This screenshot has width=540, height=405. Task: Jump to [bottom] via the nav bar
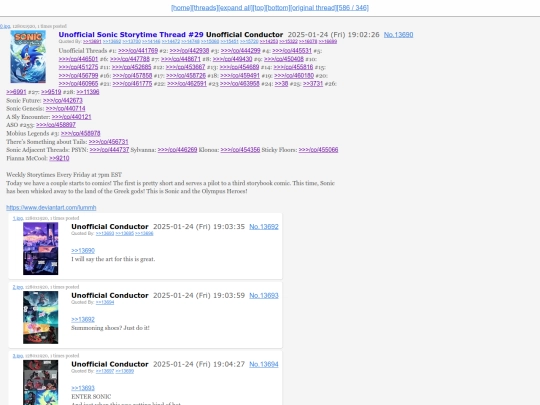click(x=278, y=8)
